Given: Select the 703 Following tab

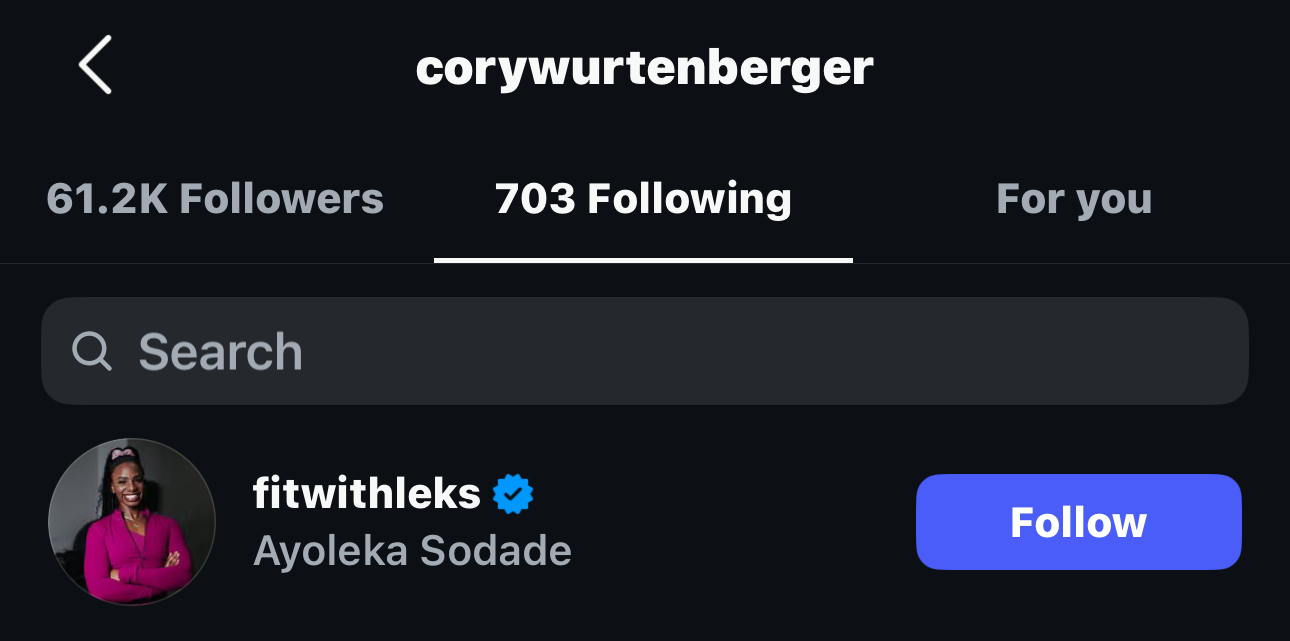Looking at the screenshot, I should (x=643, y=199).
